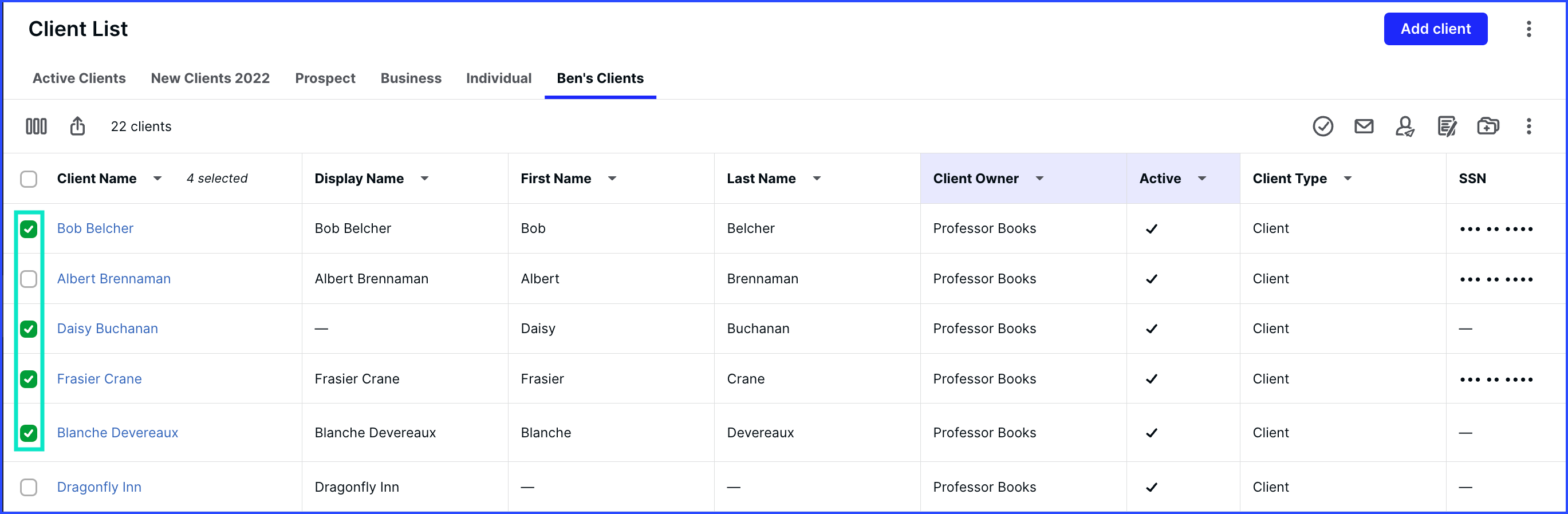Switch to the Business tab
The width and height of the screenshot is (1568, 514).
[x=411, y=78]
